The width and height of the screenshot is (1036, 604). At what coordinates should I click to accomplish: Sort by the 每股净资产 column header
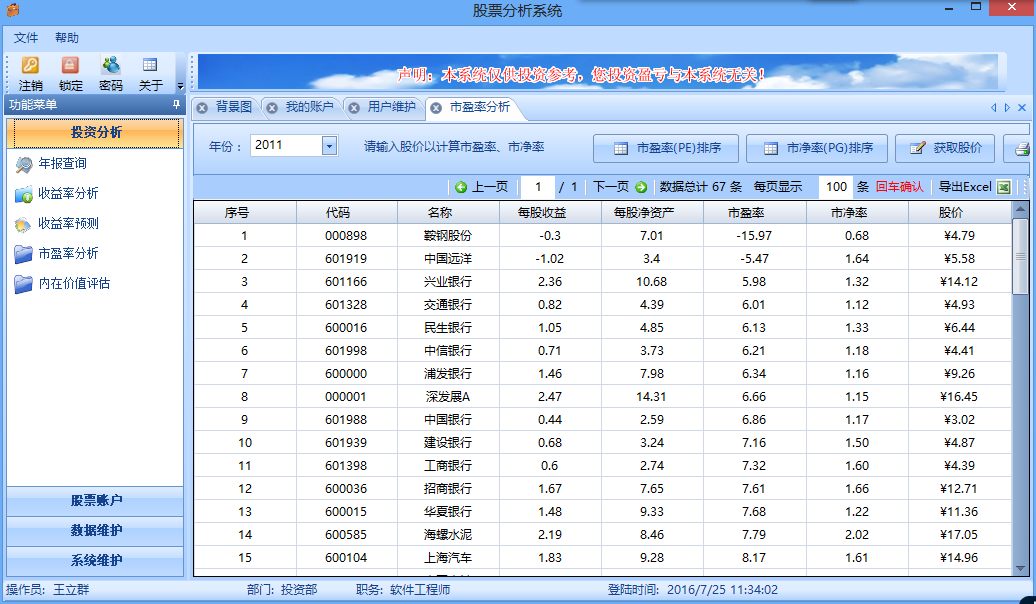point(653,213)
